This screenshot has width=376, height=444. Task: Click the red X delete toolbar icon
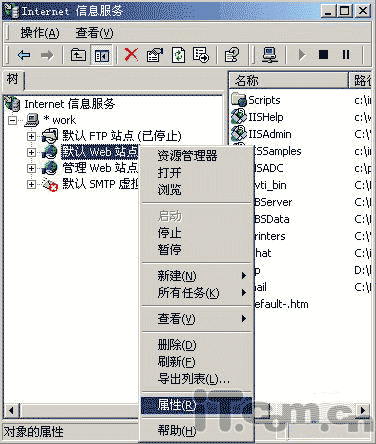click(x=131, y=54)
